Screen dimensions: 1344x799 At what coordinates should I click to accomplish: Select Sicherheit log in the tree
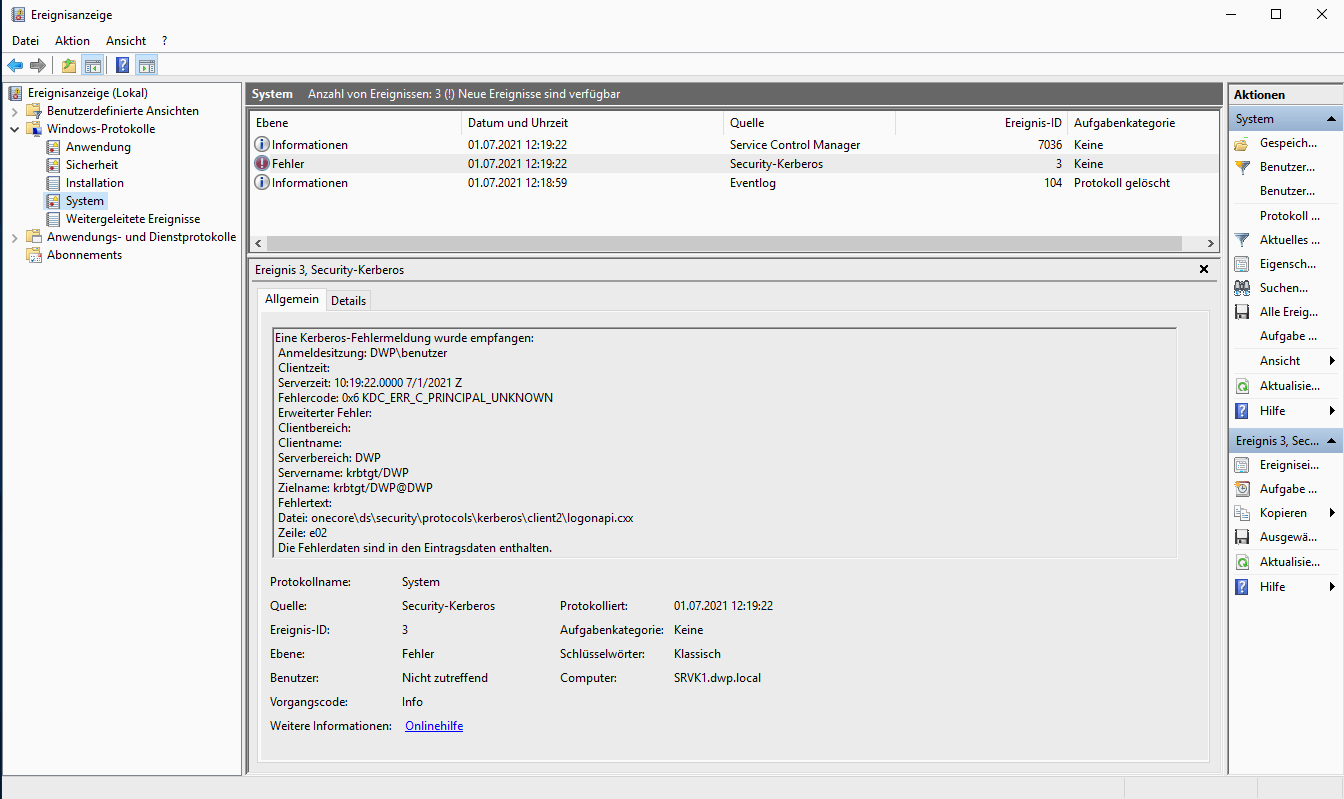click(x=92, y=165)
